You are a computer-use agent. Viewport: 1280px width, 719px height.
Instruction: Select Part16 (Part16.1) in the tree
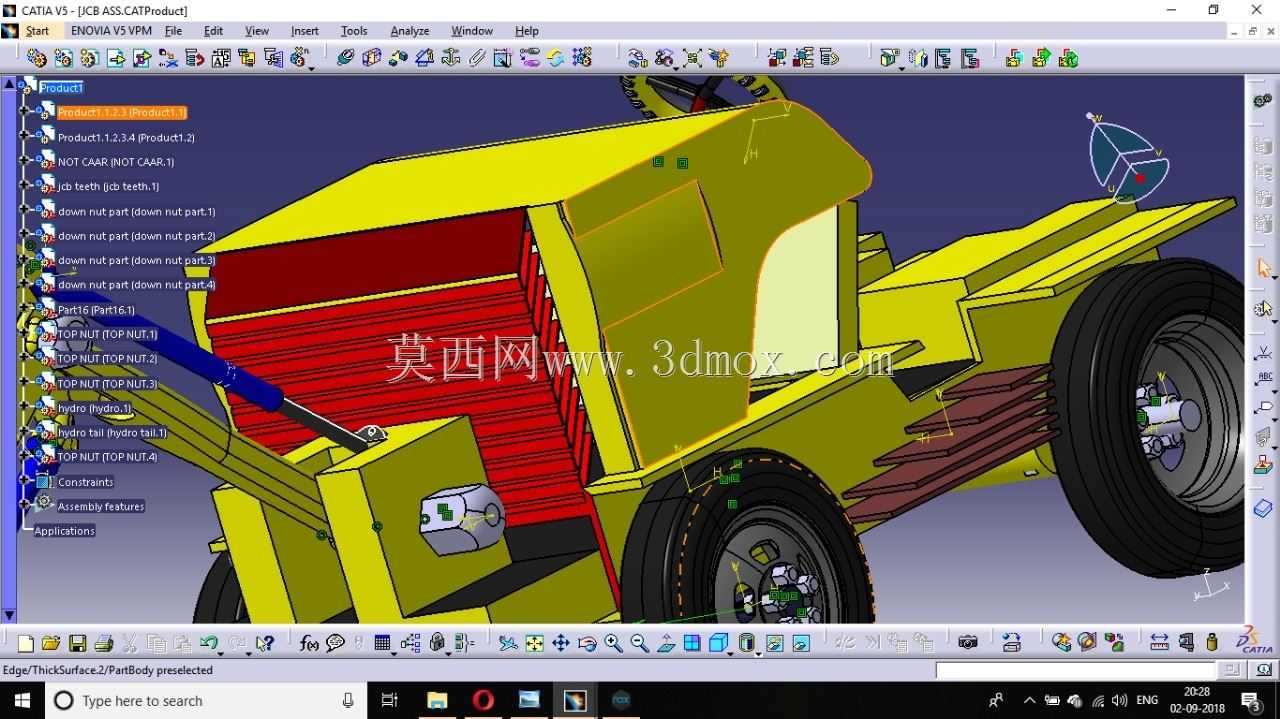pos(96,310)
